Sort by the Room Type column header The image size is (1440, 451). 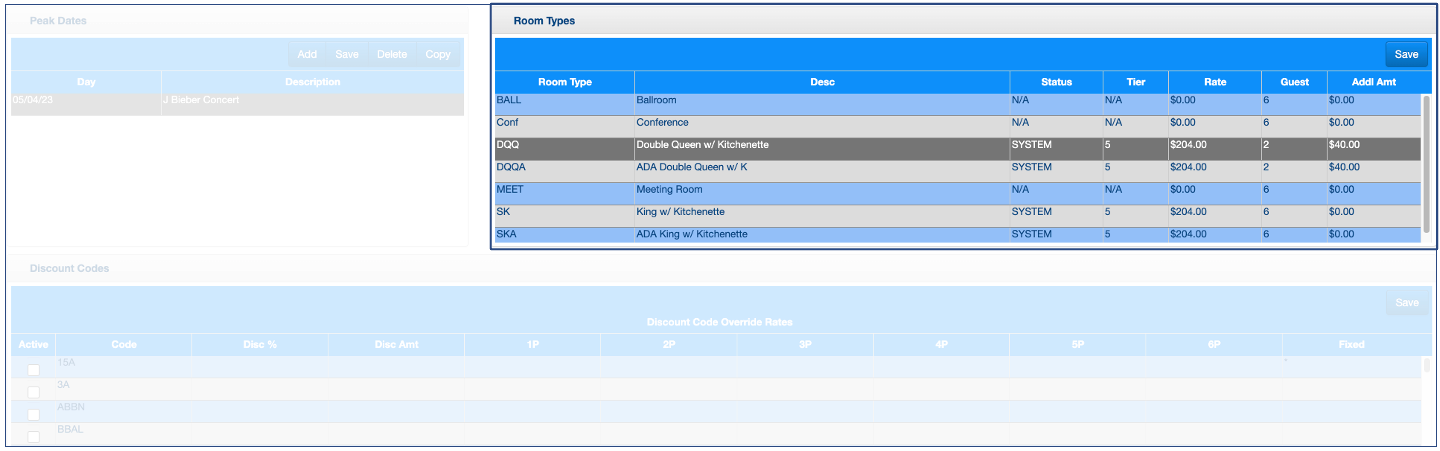click(565, 82)
